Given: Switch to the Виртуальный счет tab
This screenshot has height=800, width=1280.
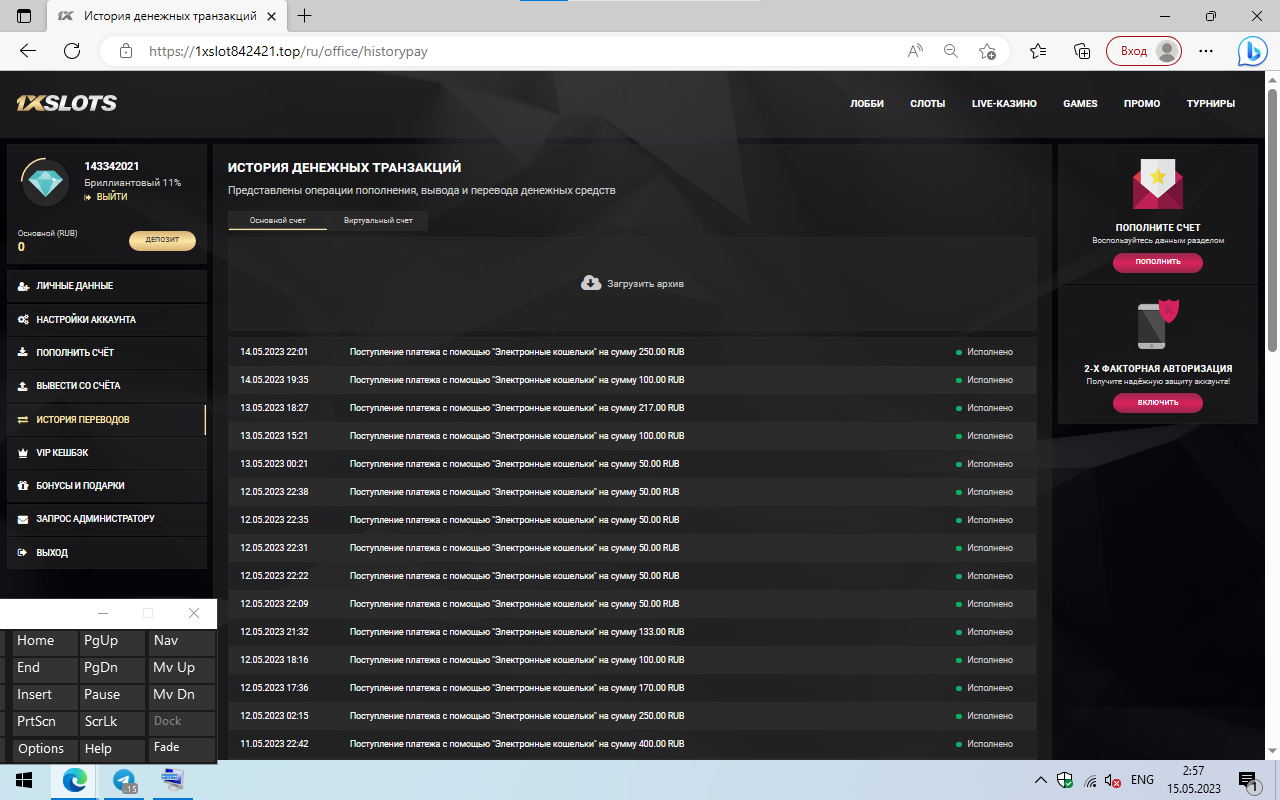Looking at the screenshot, I should (378, 220).
